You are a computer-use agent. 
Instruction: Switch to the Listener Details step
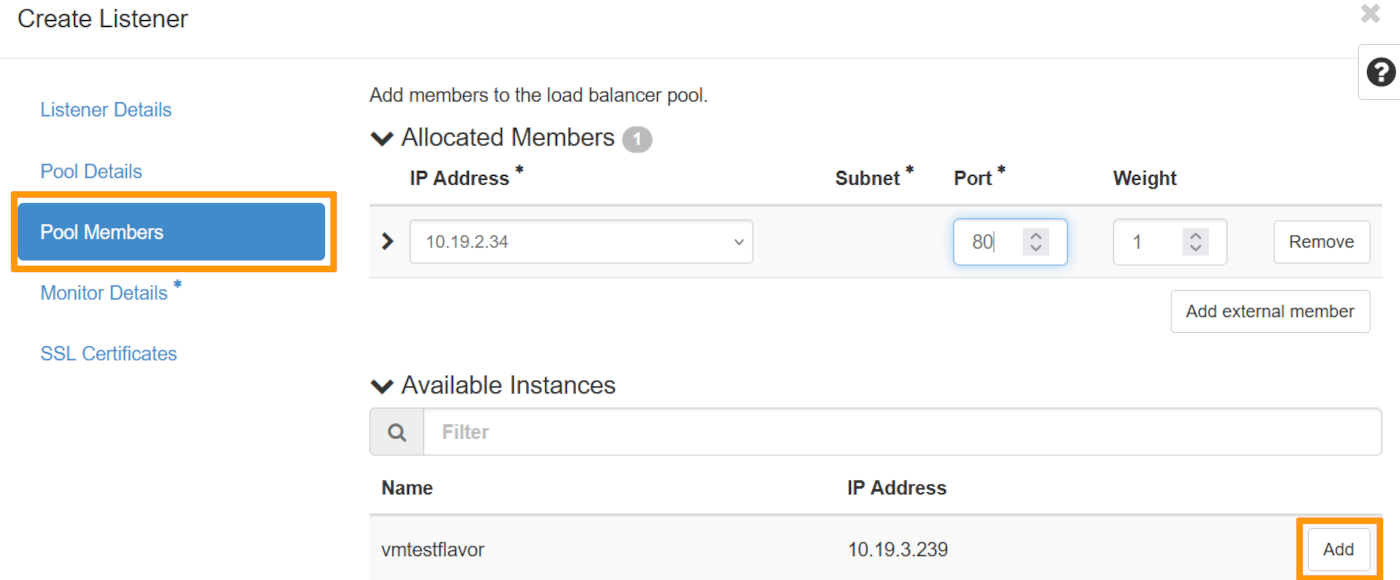coord(105,109)
